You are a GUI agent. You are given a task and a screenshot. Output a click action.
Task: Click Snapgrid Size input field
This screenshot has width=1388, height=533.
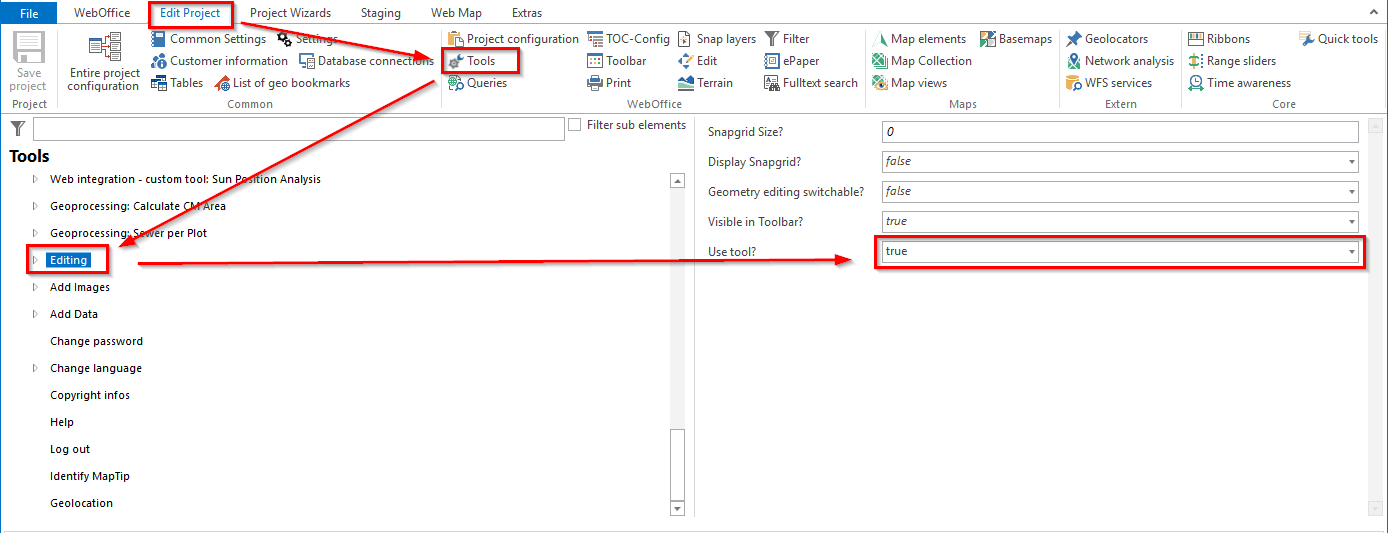(x=1120, y=132)
